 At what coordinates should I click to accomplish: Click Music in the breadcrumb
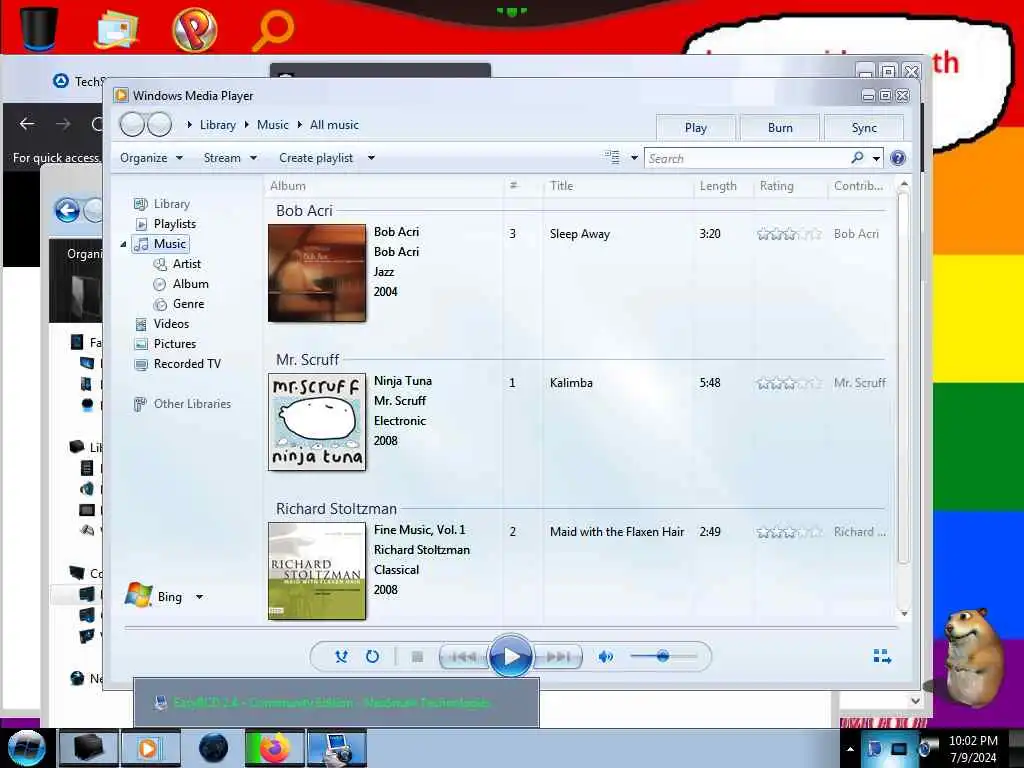[x=272, y=125]
